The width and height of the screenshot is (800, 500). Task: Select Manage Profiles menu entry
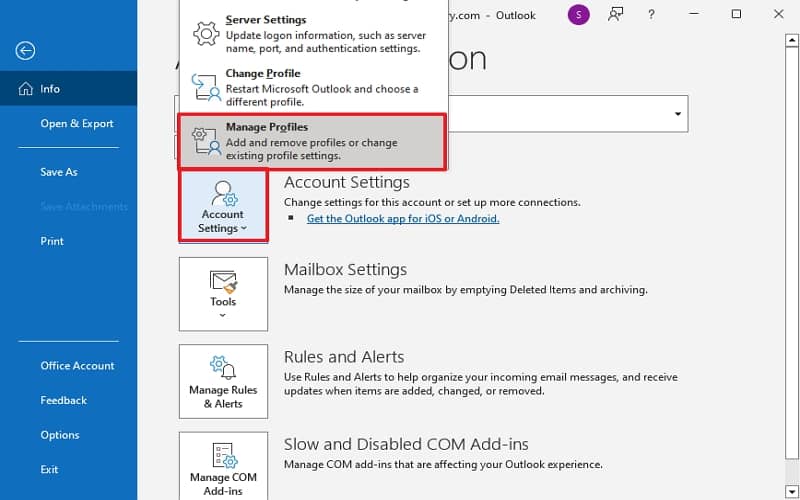pos(312,141)
